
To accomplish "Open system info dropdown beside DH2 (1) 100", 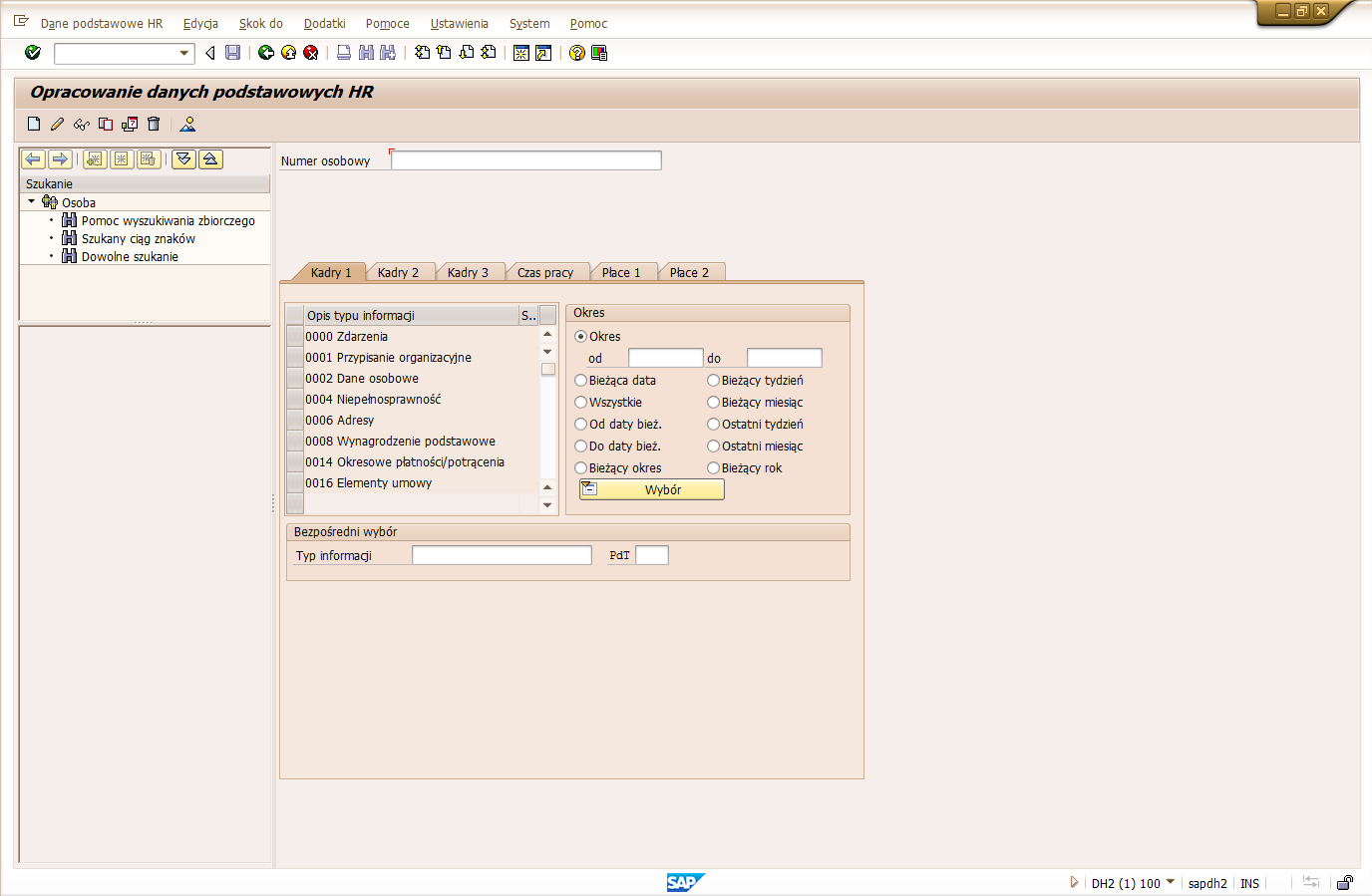I will coord(1171,882).
